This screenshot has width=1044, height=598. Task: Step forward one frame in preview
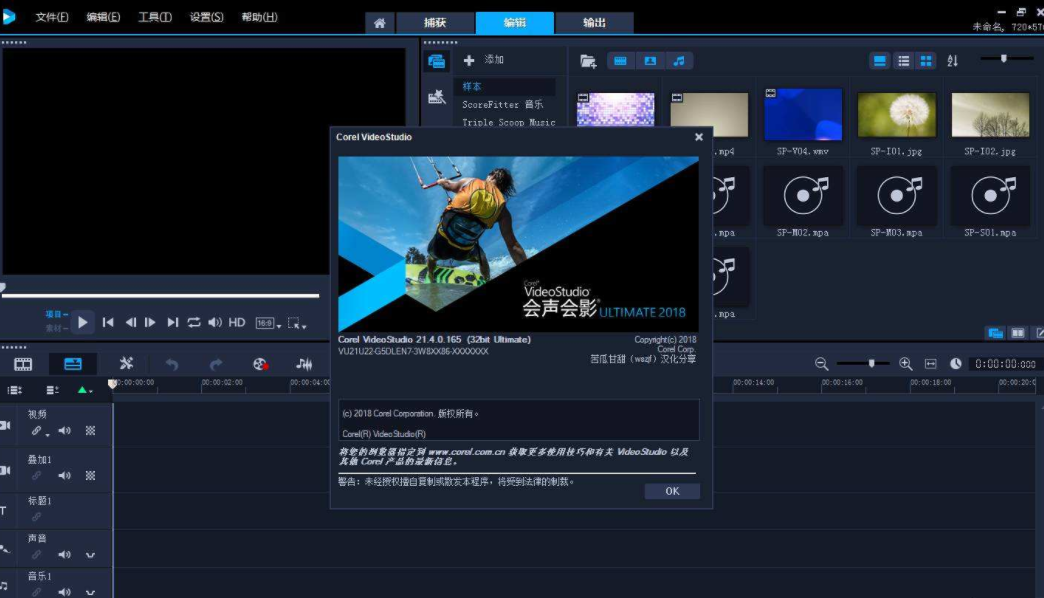pos(150,322)
